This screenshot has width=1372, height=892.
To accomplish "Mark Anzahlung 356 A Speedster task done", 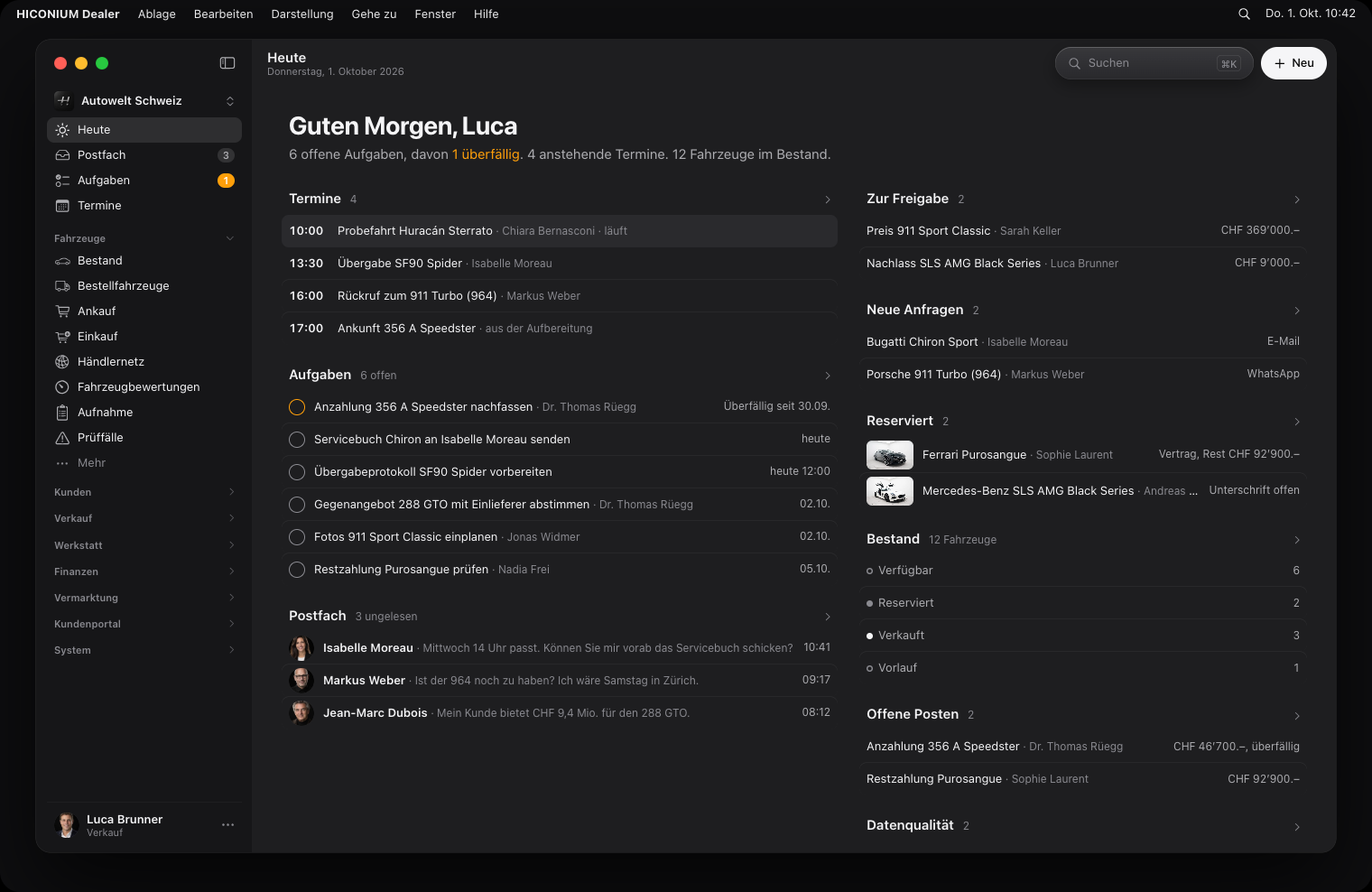I will [x=297, y=407].
